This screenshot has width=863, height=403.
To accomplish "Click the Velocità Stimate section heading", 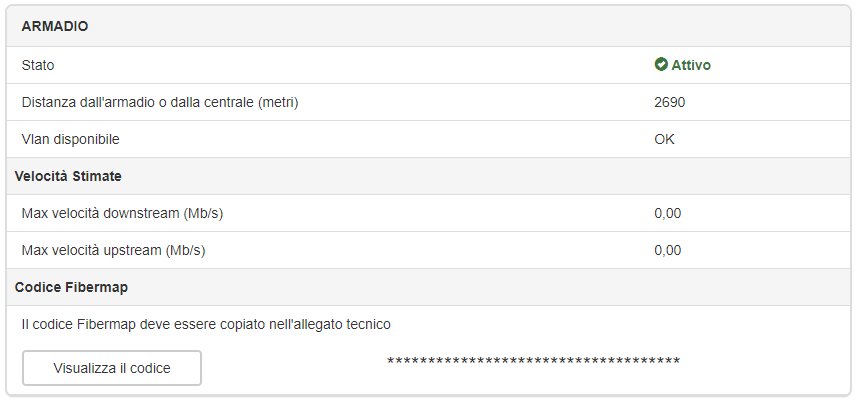I will point(68,176).
